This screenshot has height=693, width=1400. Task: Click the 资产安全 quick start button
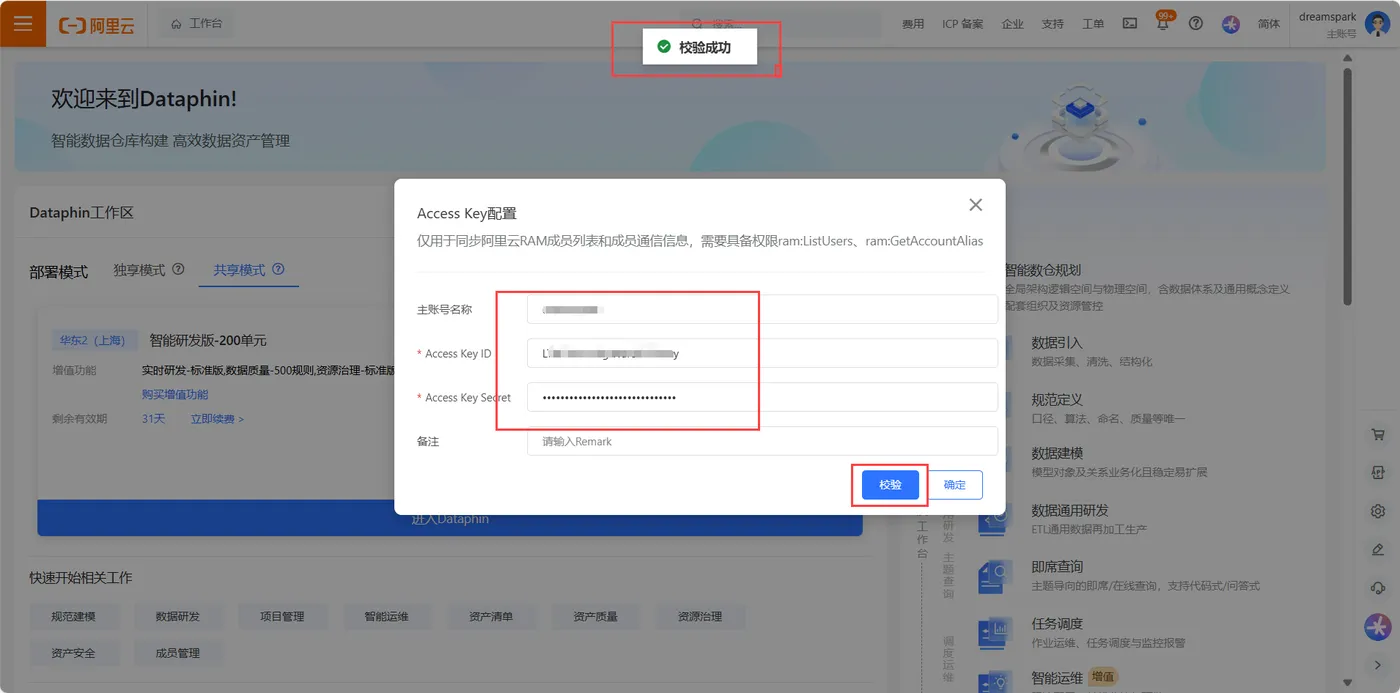pyautogui.click(x=72, y=653)
